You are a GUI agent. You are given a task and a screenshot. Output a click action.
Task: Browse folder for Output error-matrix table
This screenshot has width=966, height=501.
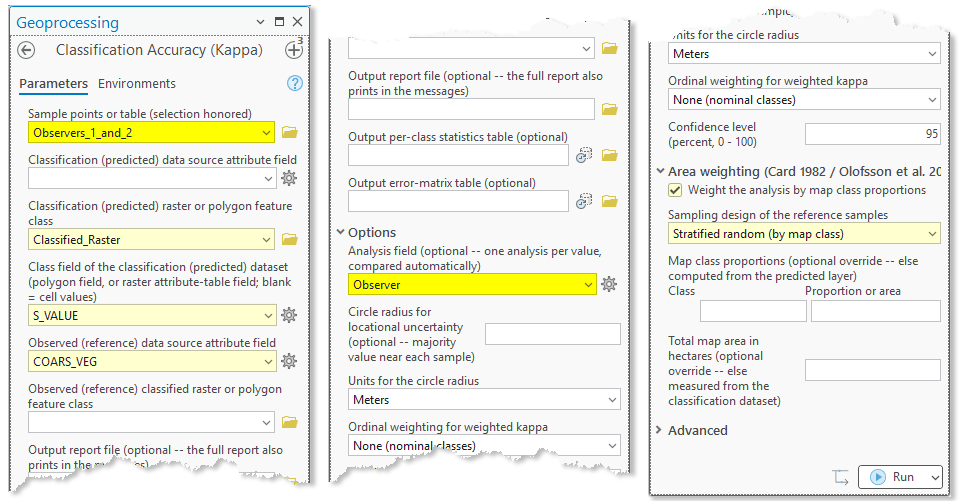click(610, 201)
